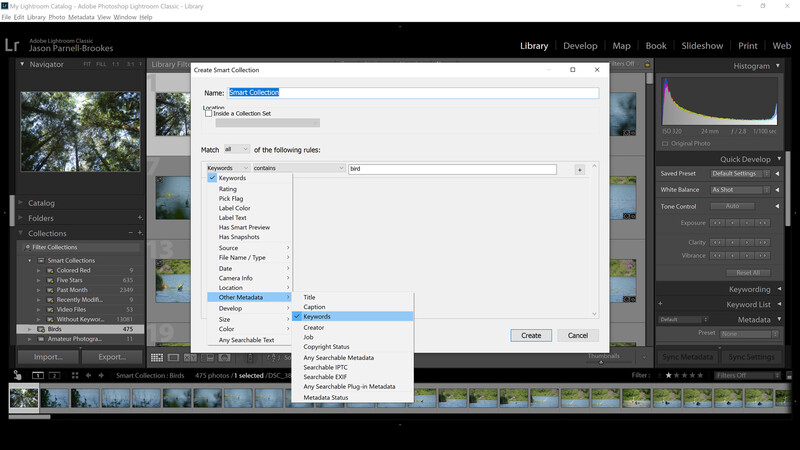Open Survey view icon

[208, 358]
